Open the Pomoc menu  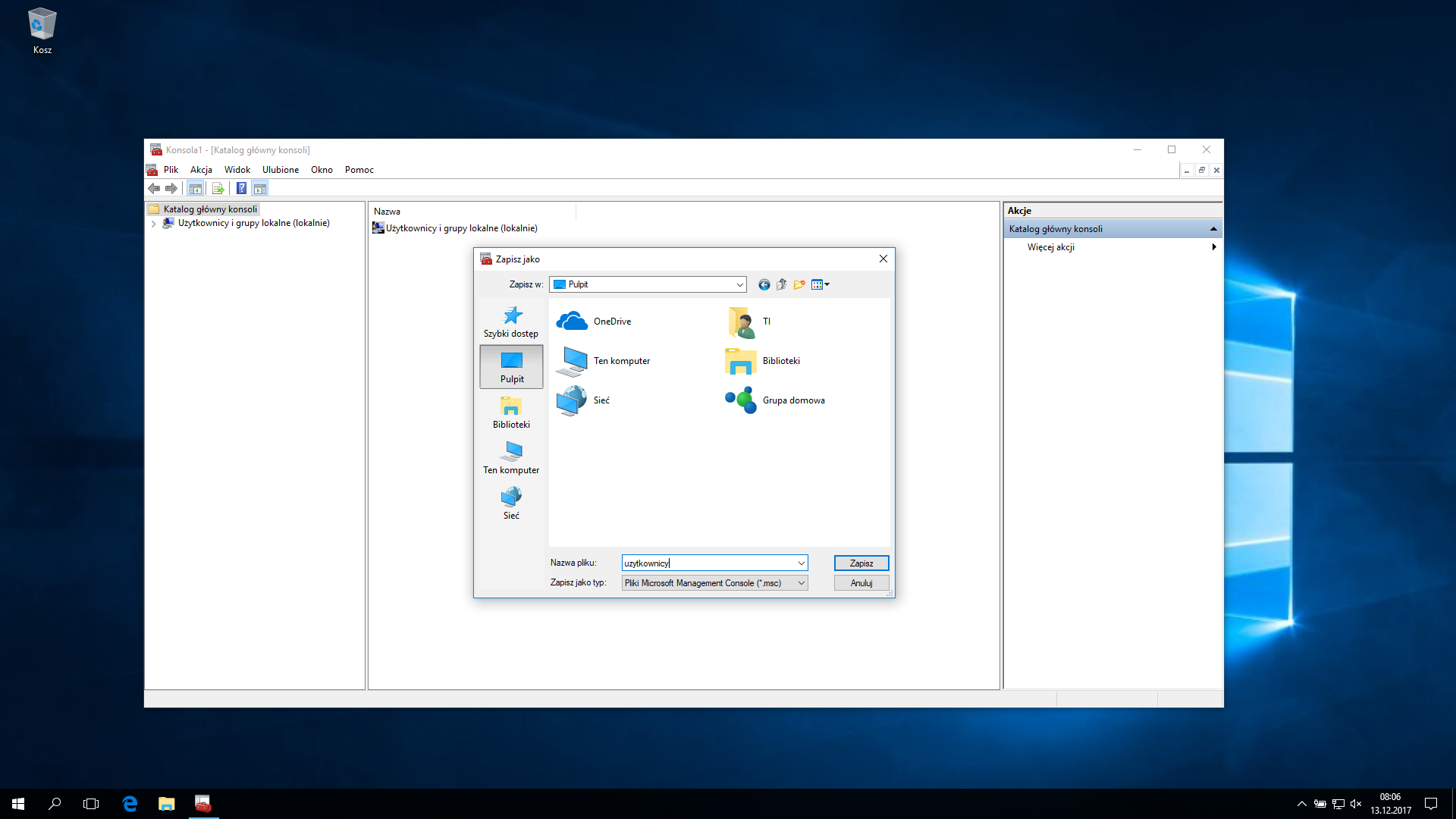pos(359,170)
